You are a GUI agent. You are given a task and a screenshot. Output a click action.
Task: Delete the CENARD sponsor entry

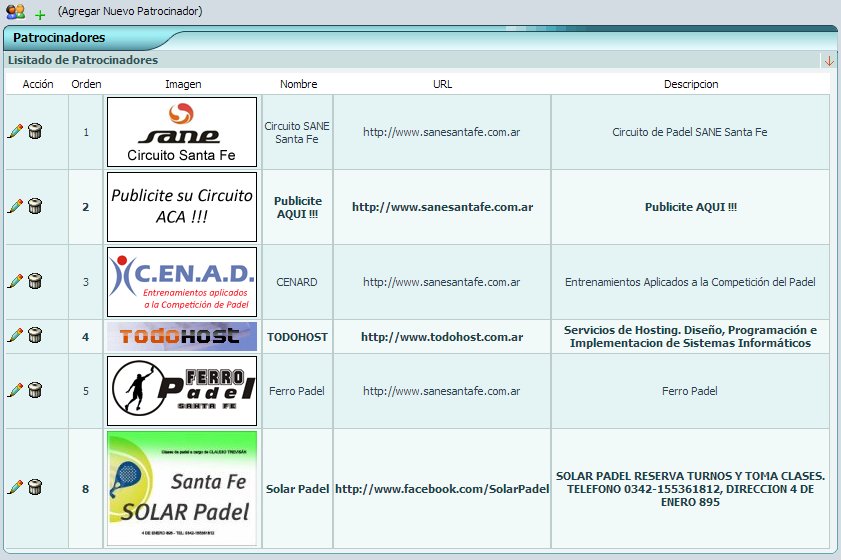point(35,281)
